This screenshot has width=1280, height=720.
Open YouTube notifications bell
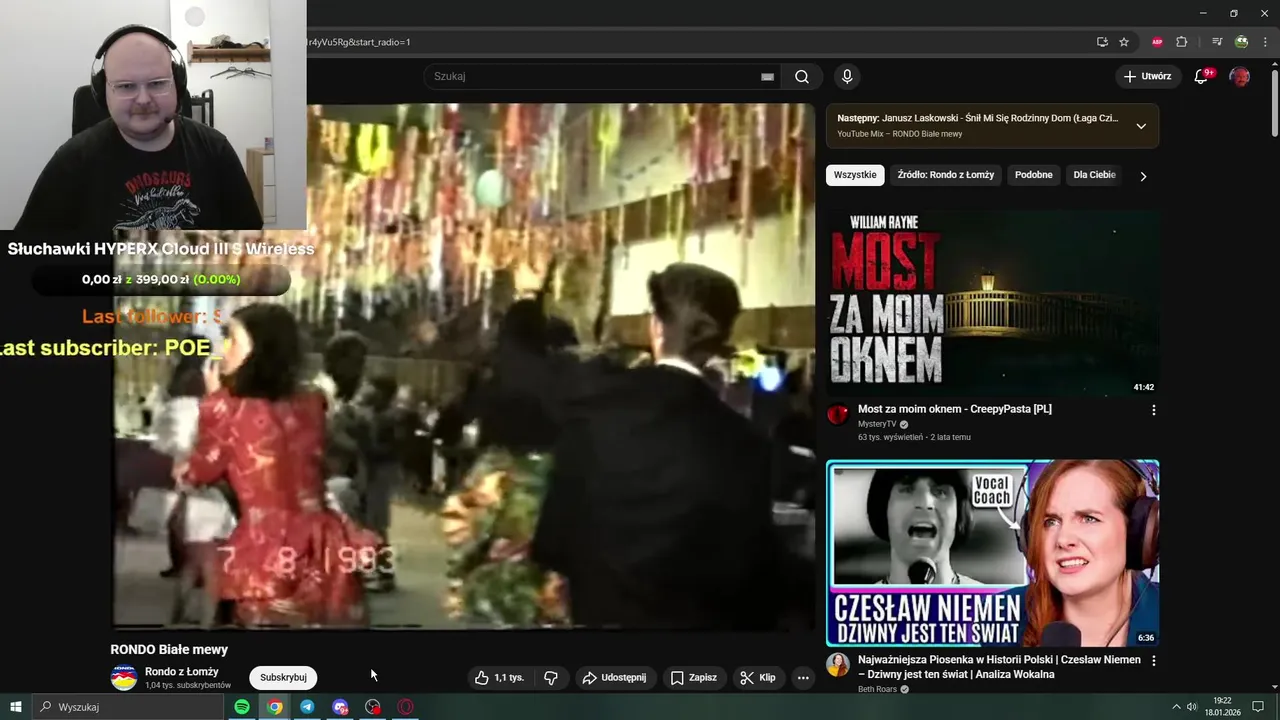coord(1202,76)
